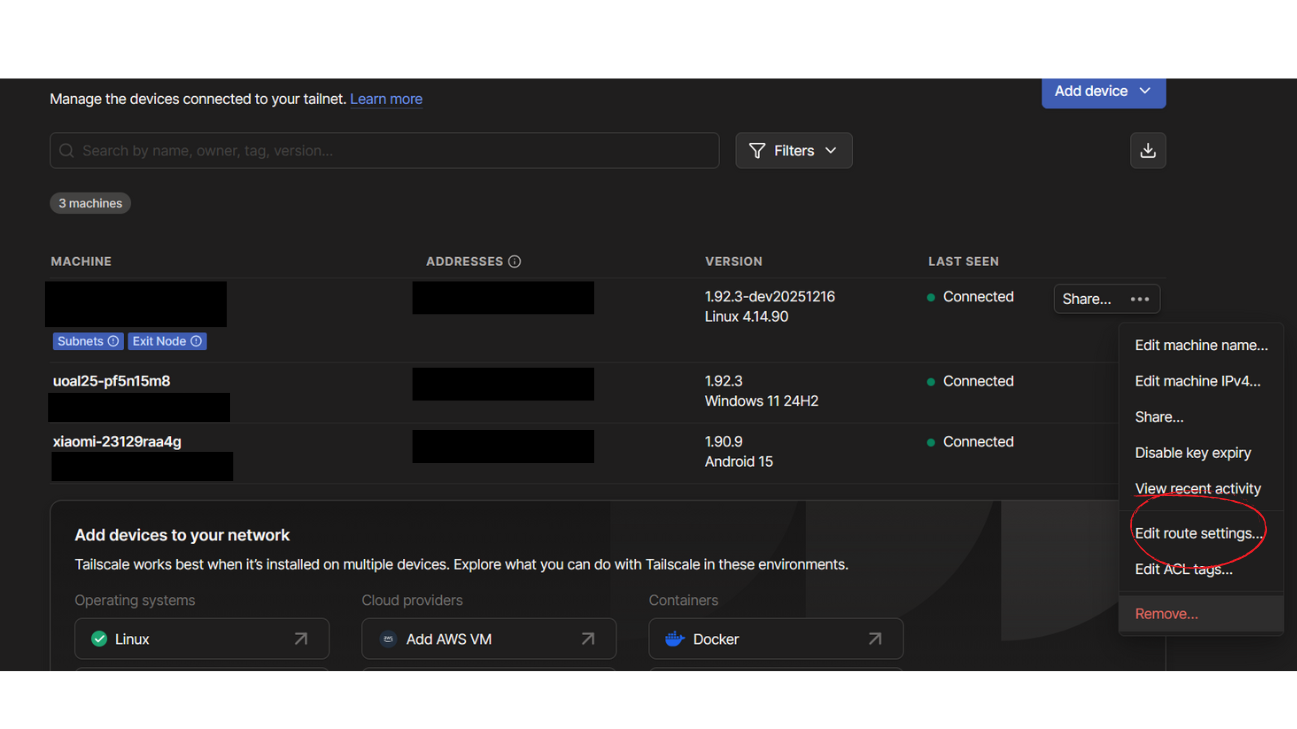
Task: Choose Disable key expiry
Action: click(1201, 453)
